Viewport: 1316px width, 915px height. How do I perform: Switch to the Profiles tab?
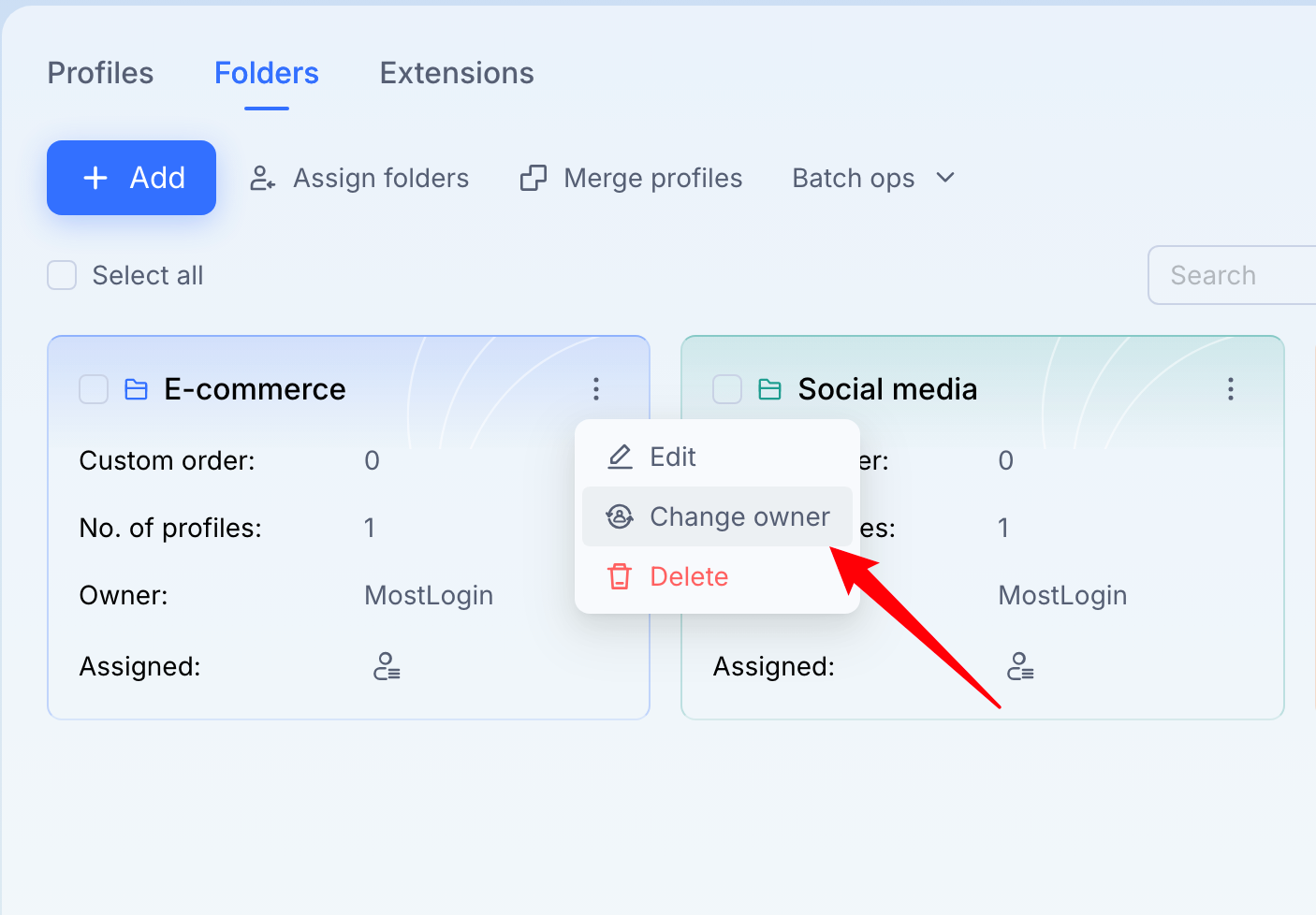coord(100,73)
